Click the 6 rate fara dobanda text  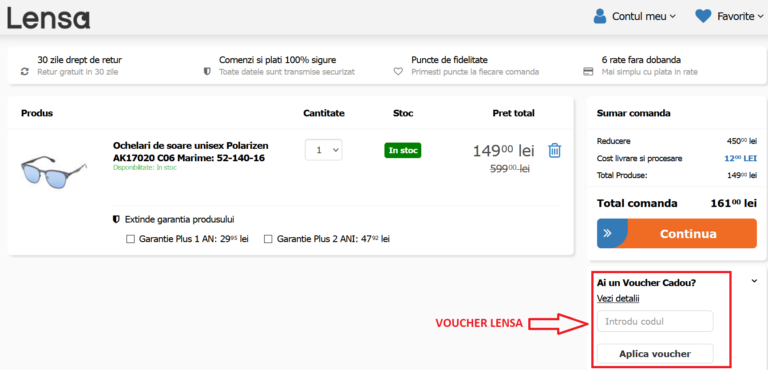tap(641, 60)
